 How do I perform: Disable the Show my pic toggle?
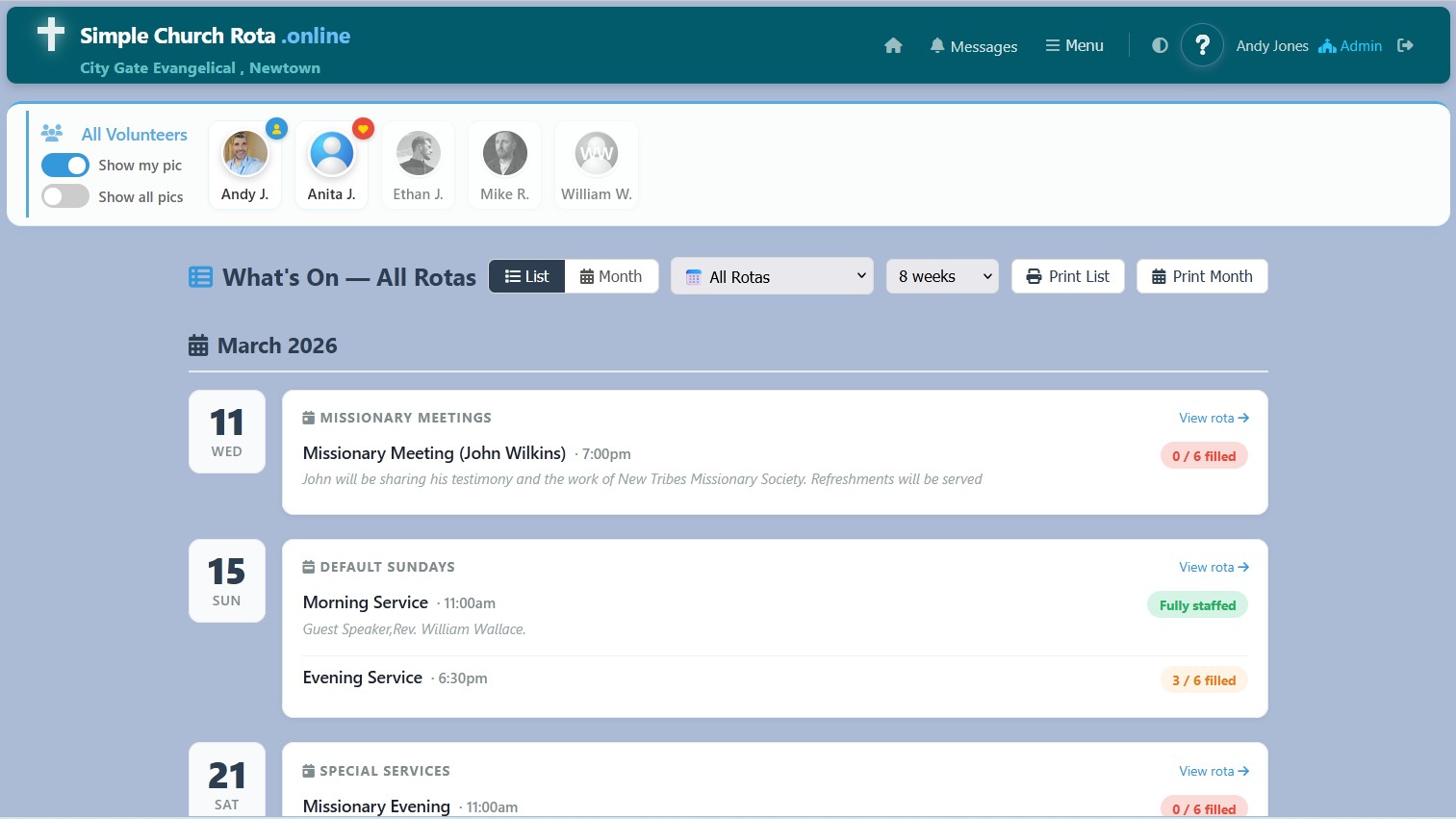64,165
